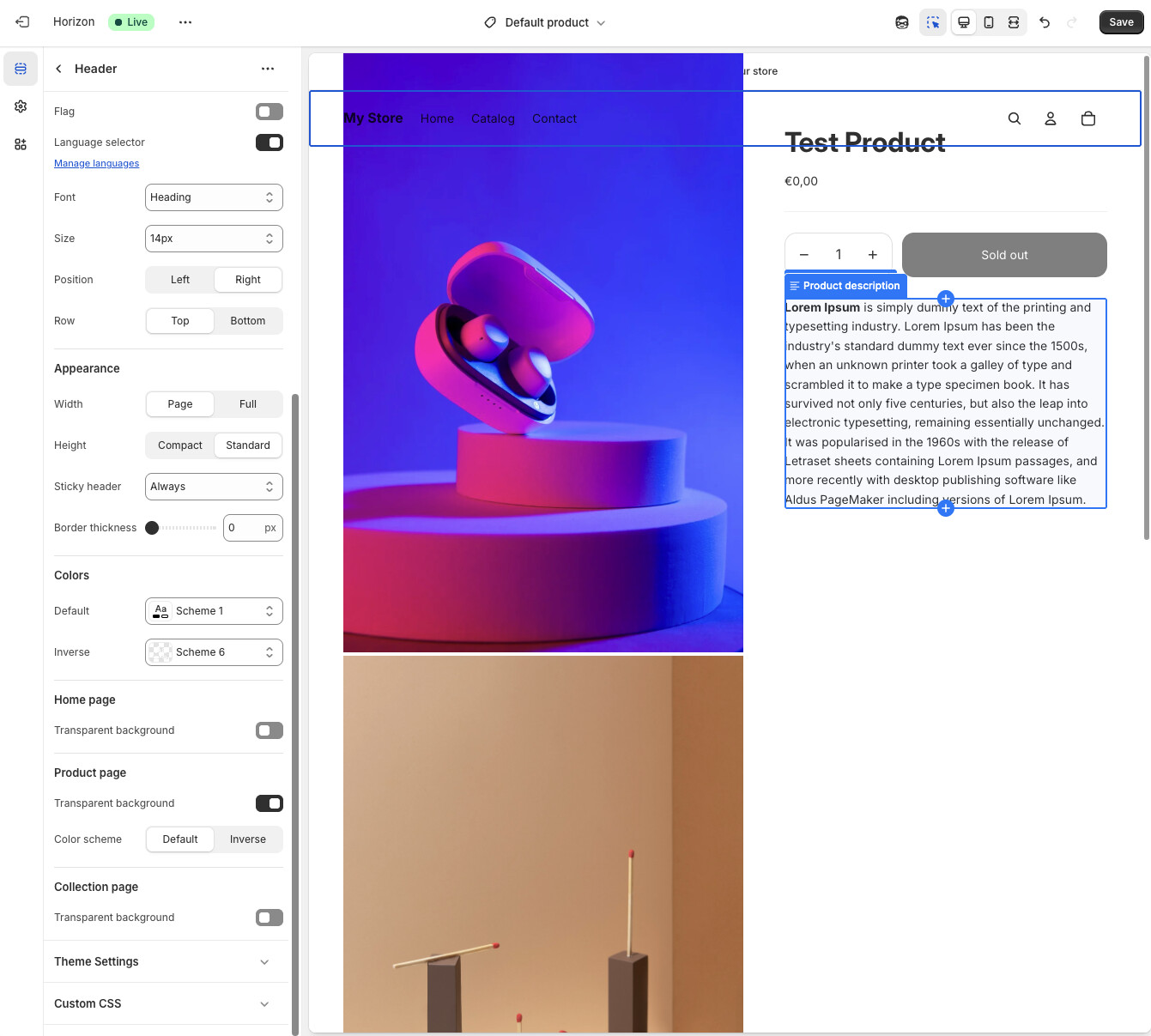Click Catalog in the store navigation

click(493, 118)
